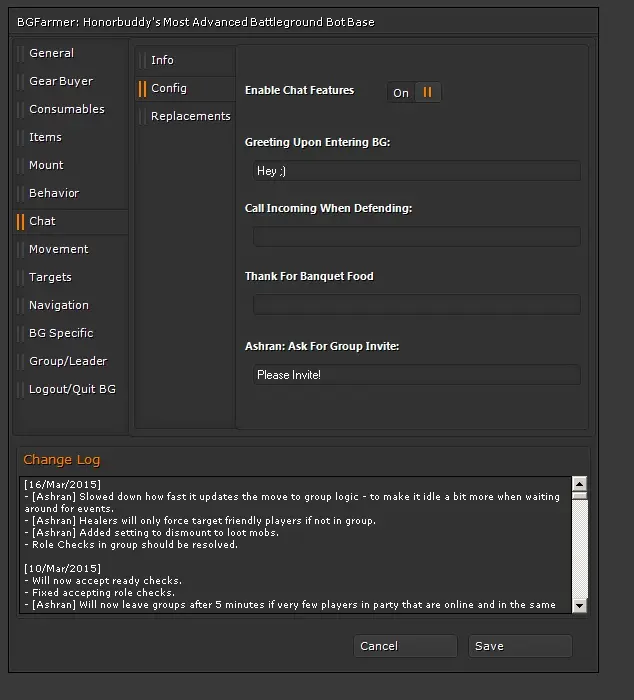
Task: Open the Replacements sub-tab
Action: [x=185, y=116]
